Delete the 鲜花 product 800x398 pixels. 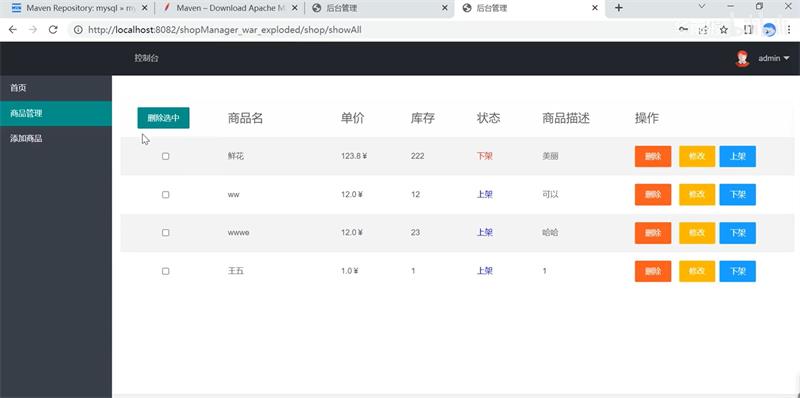[653, 156]
